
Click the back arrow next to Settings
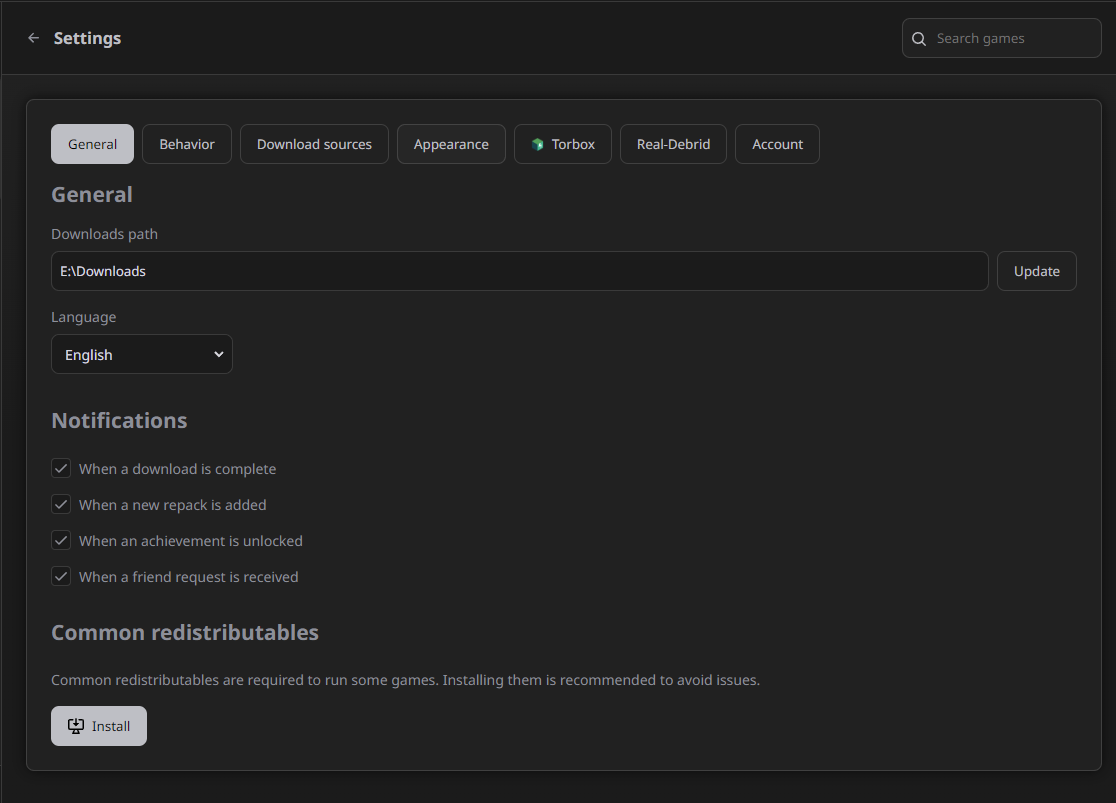tap(34, 38)
